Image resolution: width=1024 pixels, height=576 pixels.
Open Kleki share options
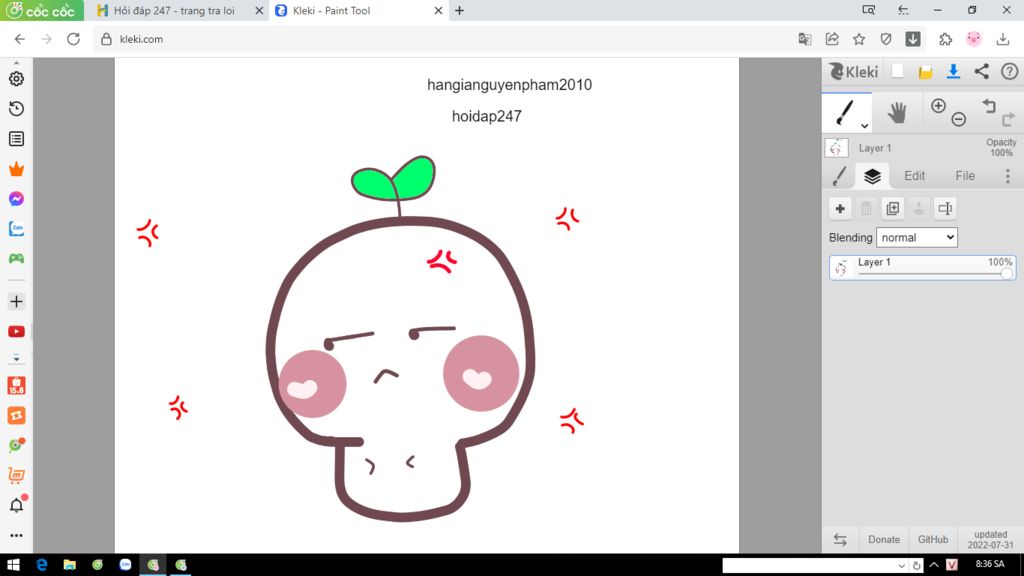pyautogui.click(x=982, y=71)
